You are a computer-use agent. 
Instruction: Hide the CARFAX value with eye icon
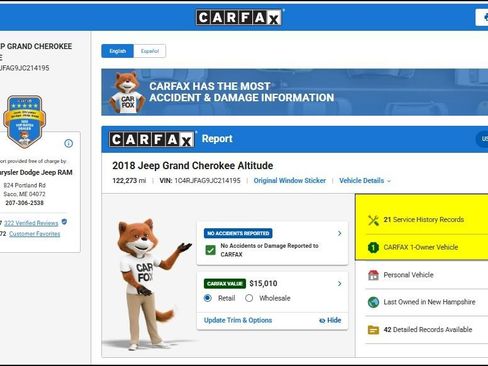330,320
